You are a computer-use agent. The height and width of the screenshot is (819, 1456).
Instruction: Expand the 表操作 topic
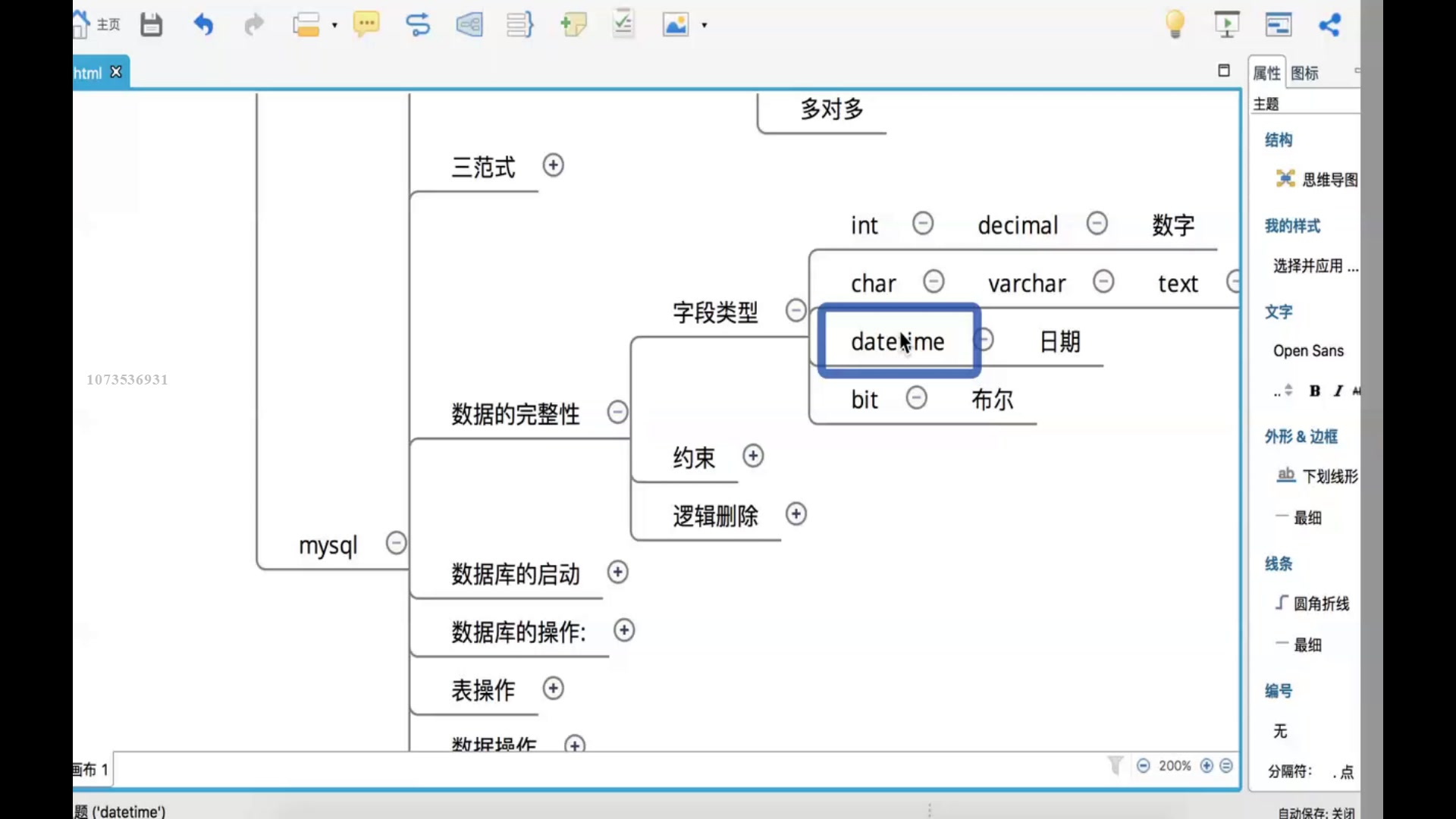click(x=554, y=689)
